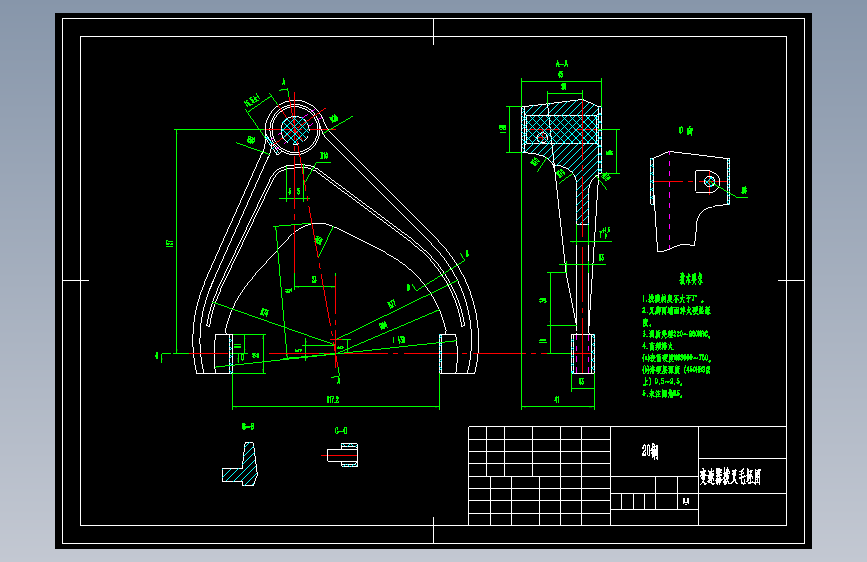Click the lower boss with magenta lines in A-A
This screenshot has height=562, width=867.
(x=583, y=353)
